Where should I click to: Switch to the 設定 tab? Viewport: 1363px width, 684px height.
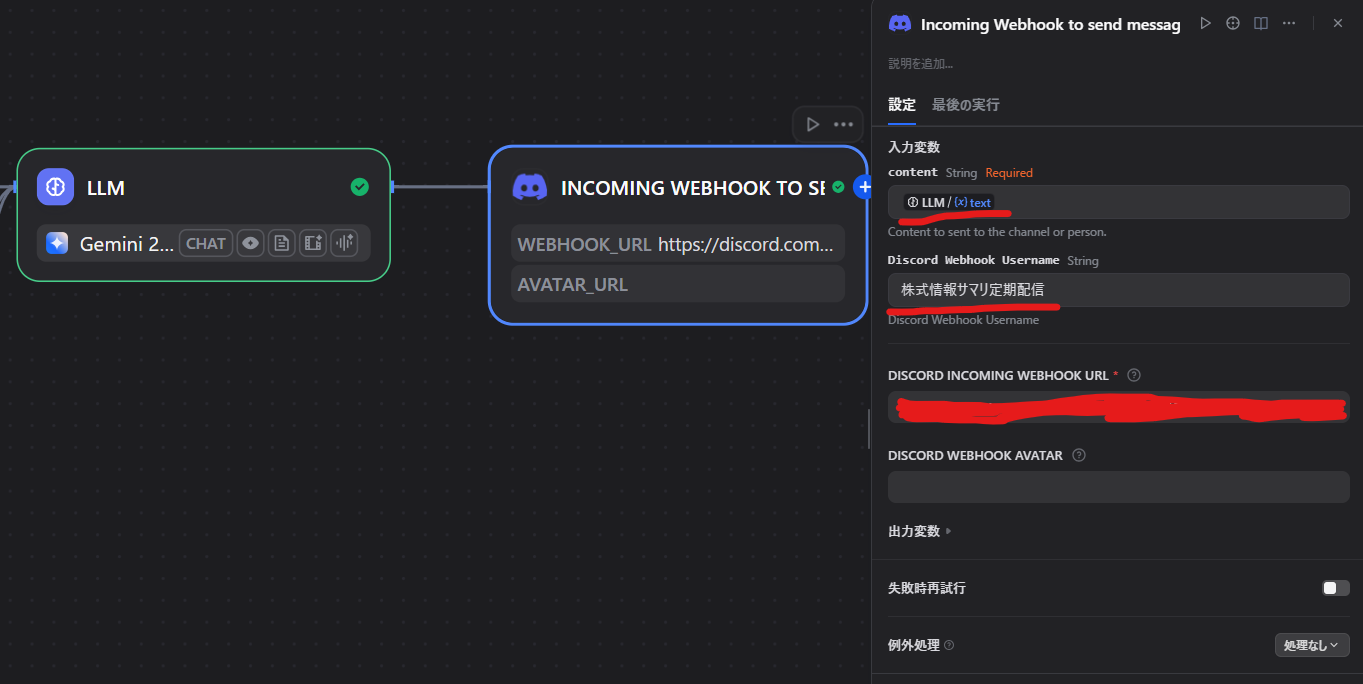902,104
